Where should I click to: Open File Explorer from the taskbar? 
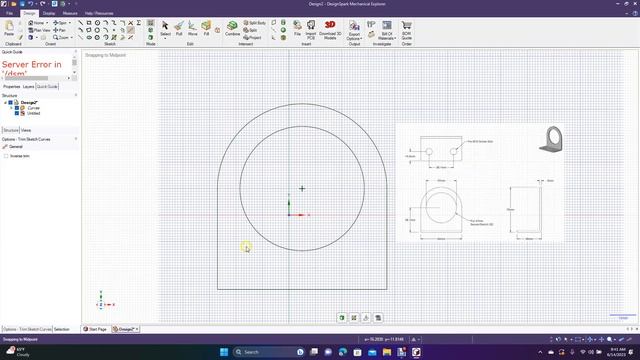pyautogui.click(x=387, y=352)
